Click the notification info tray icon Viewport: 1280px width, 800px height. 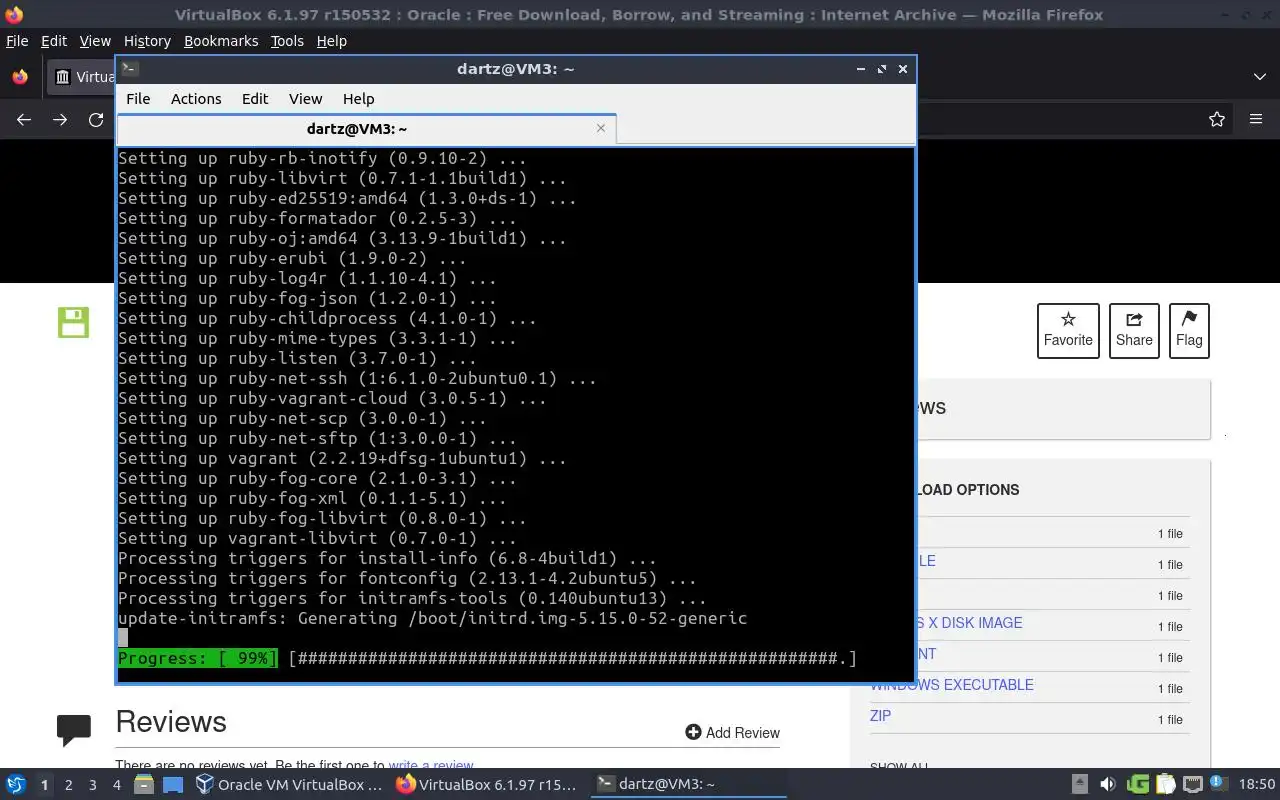(x=1219, y=785)
